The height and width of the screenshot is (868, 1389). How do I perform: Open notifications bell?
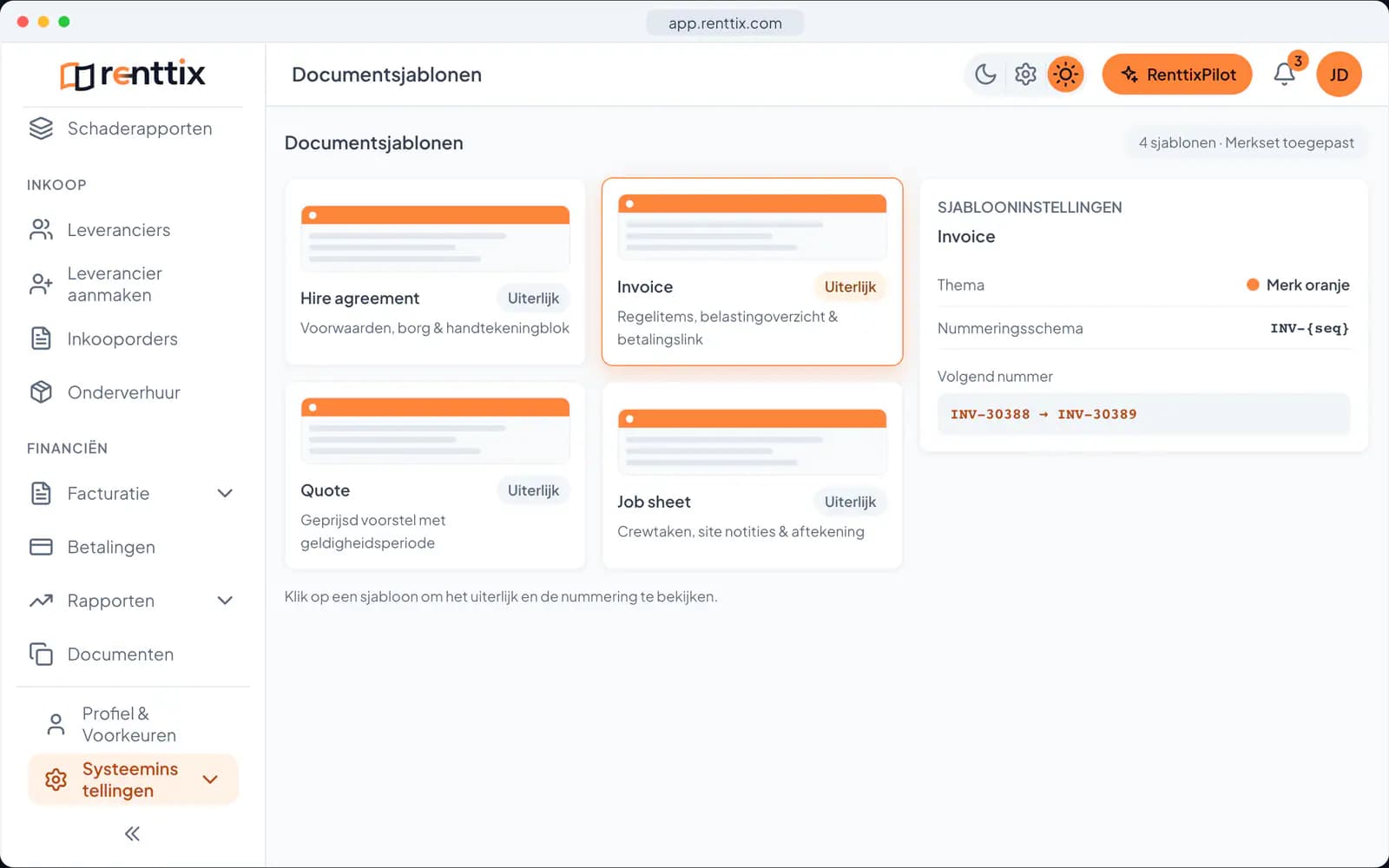1285,75
